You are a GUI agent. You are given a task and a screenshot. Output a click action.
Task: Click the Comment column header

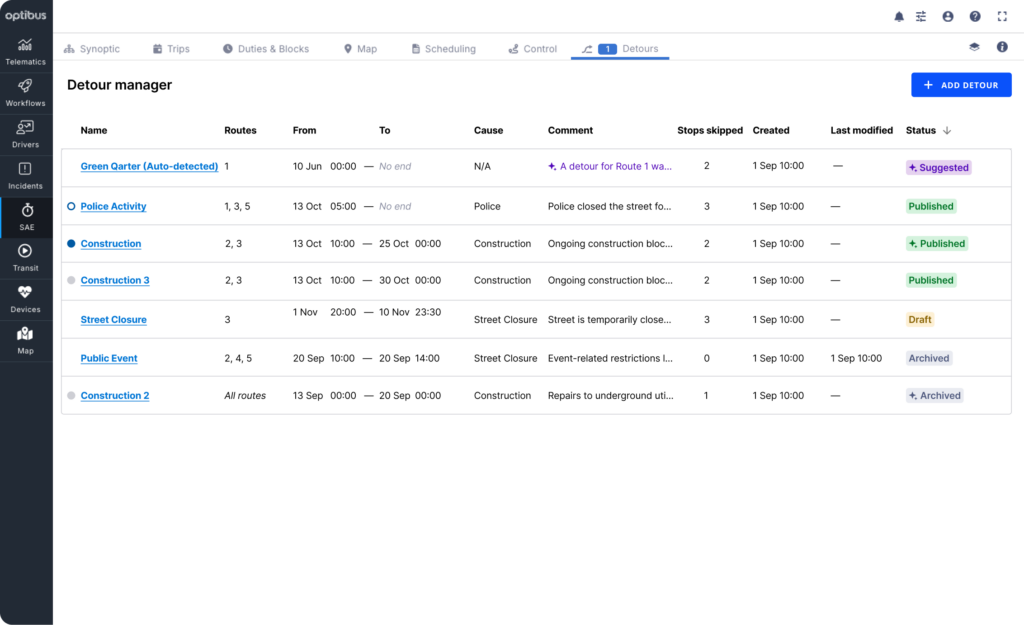click(570, 130)
